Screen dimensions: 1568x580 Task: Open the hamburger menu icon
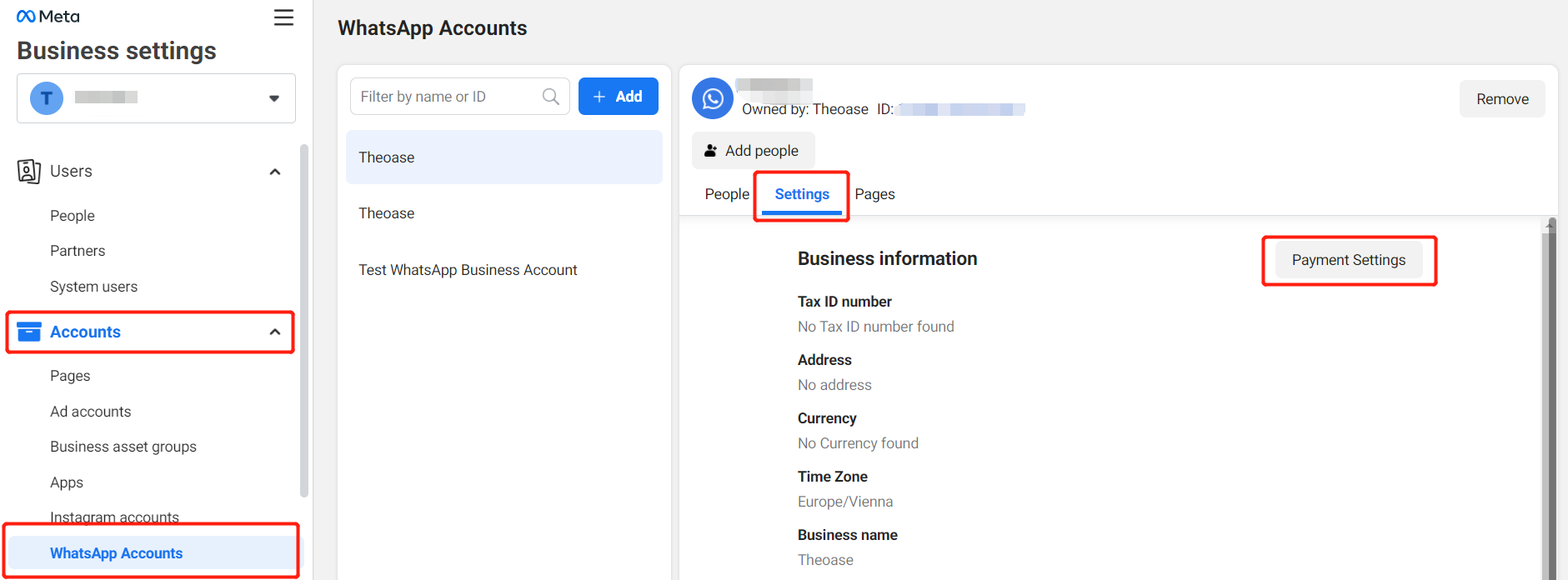pos(283,17)
